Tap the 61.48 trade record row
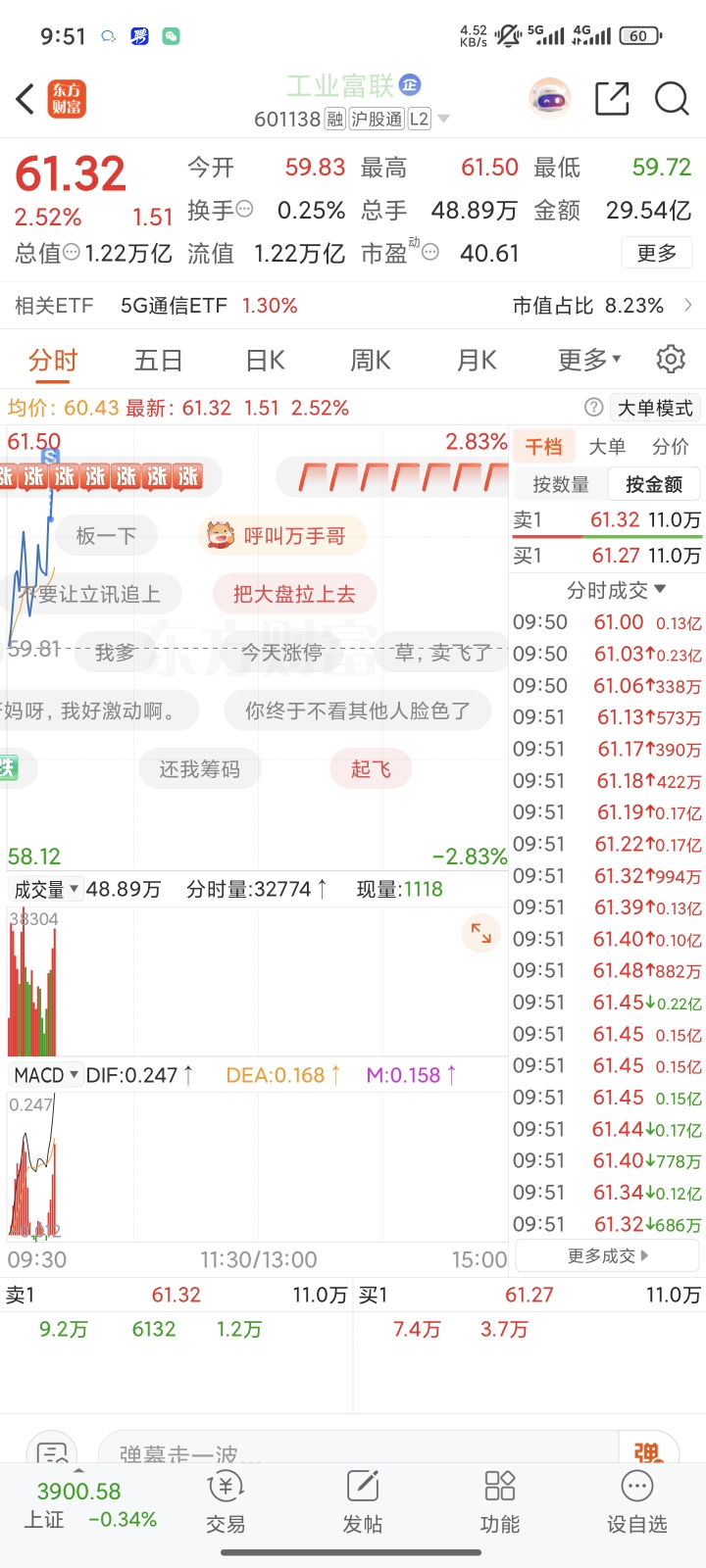The width and height of the screenshot is (706, 1568). coord(607,970)
